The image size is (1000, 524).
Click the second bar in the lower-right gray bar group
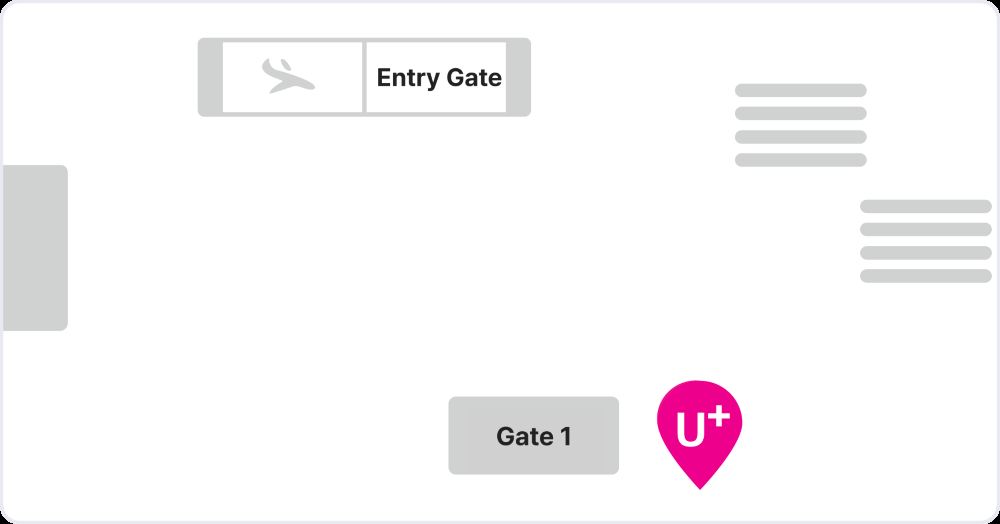(x=925, y=229)
